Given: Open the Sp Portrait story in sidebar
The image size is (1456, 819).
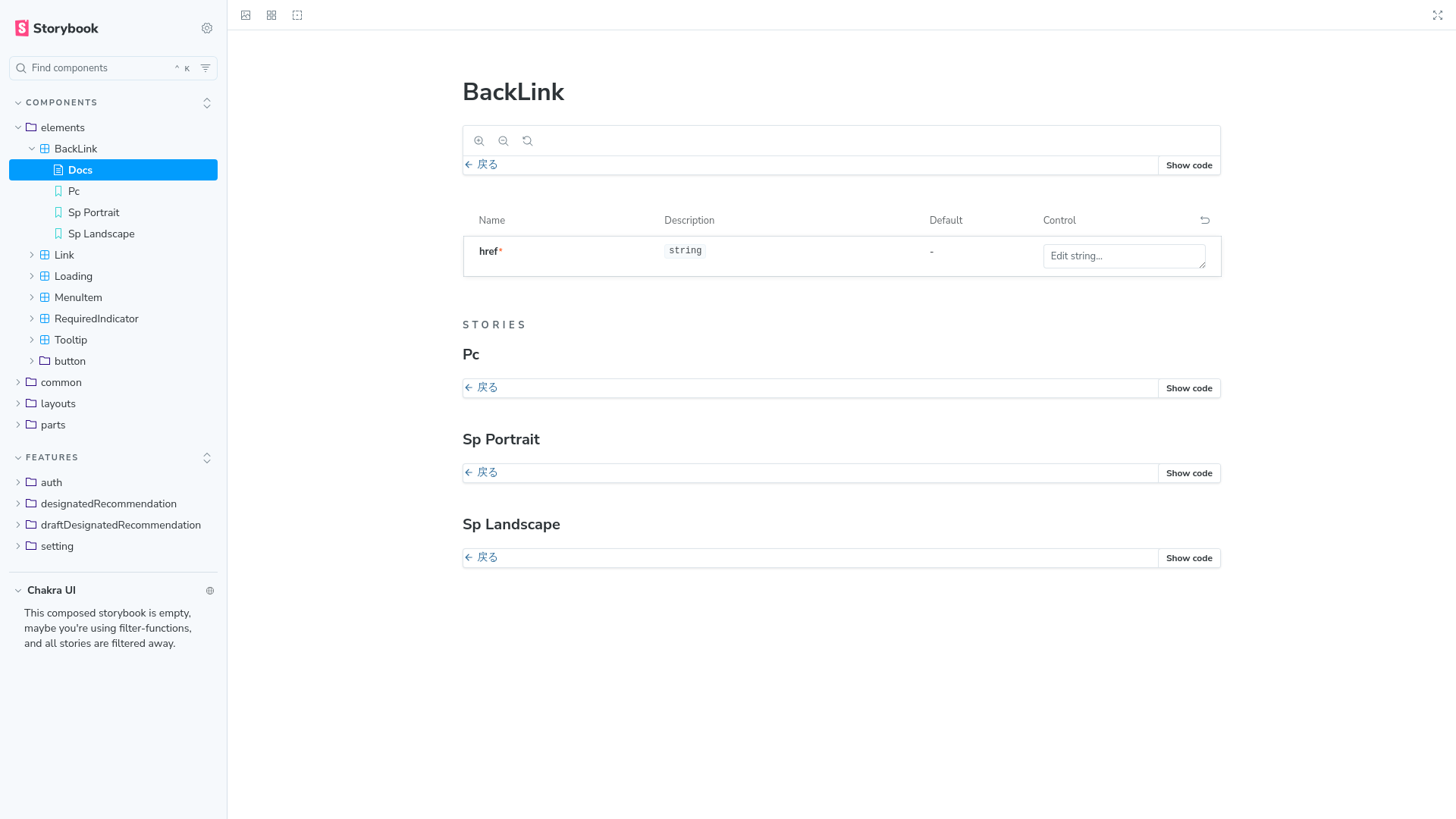Looking at the screenshot, I should click(113, 212).
